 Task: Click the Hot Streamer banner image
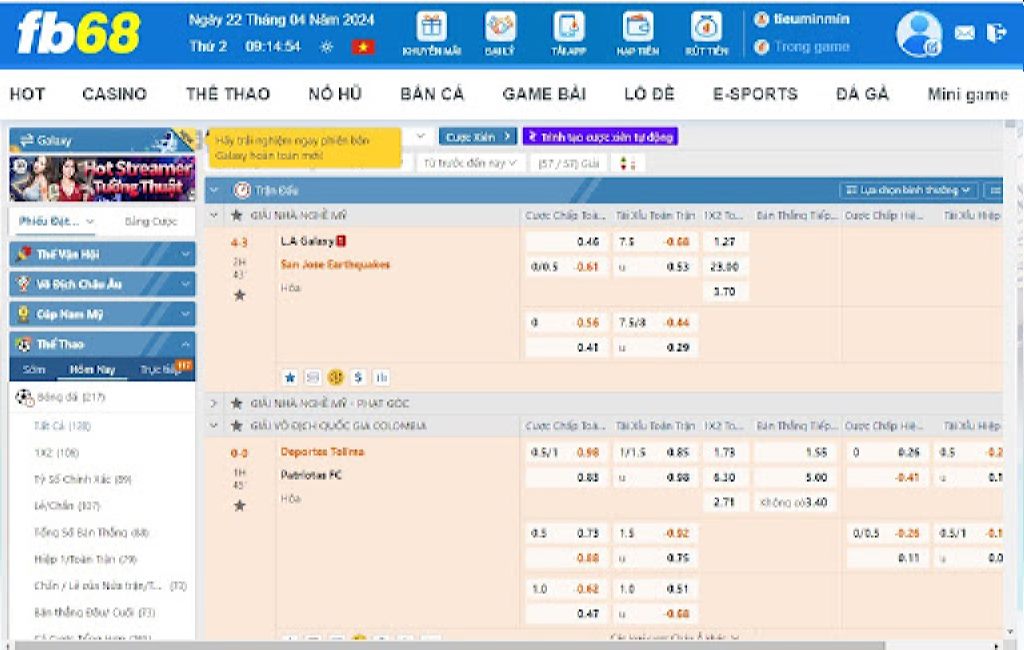[x=102, y=179]
